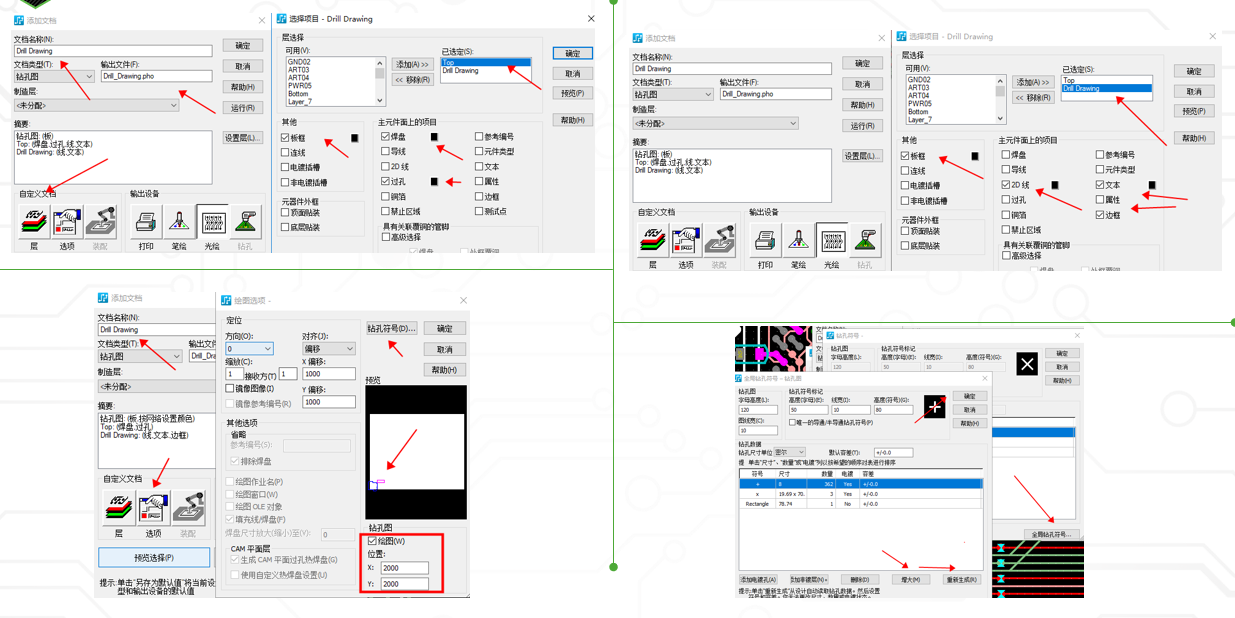This screenshot has width=1235, height=618.
Task: Toggle 文本 checkbox in upper-right Select Items dialog
Action: [1100, 185]
